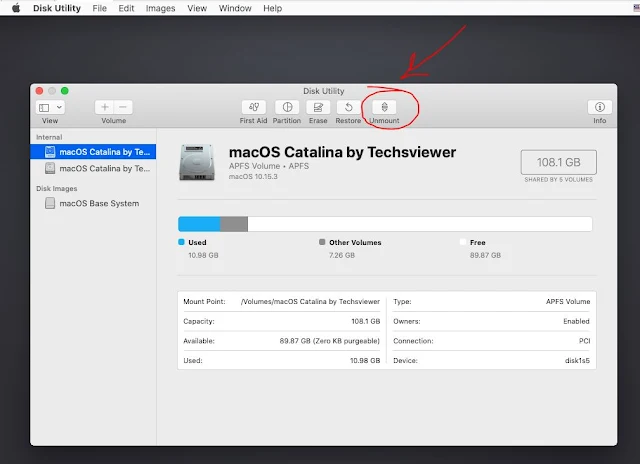The height and width of the screenshot is (464, 640).
Task: Click the macOS 10.15.3 version text
Action: 253,177
